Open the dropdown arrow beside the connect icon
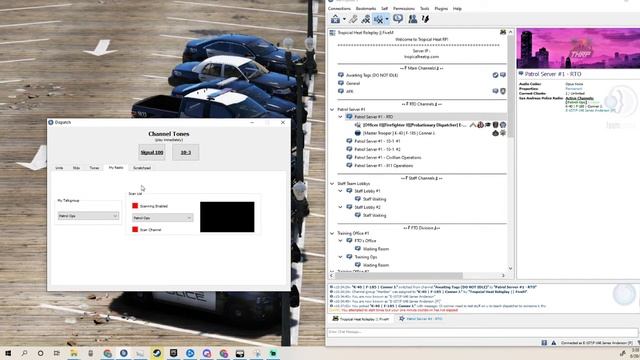Viewport: 640px width, 360px height. 344,19
